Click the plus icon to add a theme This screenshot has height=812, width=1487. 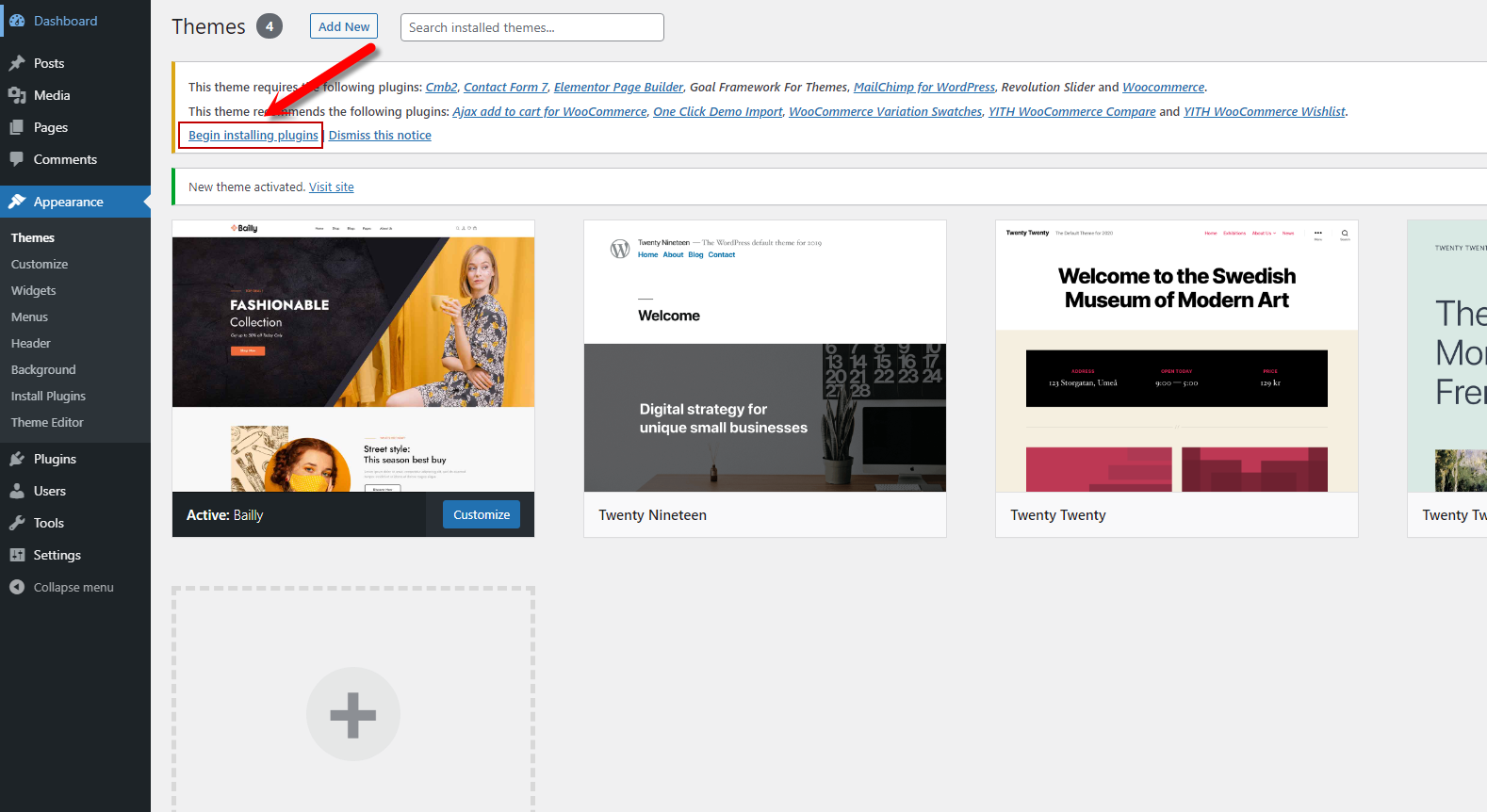click(353, 714)
